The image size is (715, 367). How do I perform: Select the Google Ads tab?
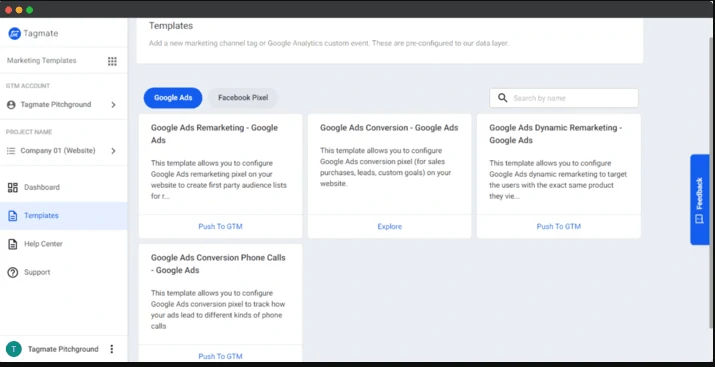(173, 98)
